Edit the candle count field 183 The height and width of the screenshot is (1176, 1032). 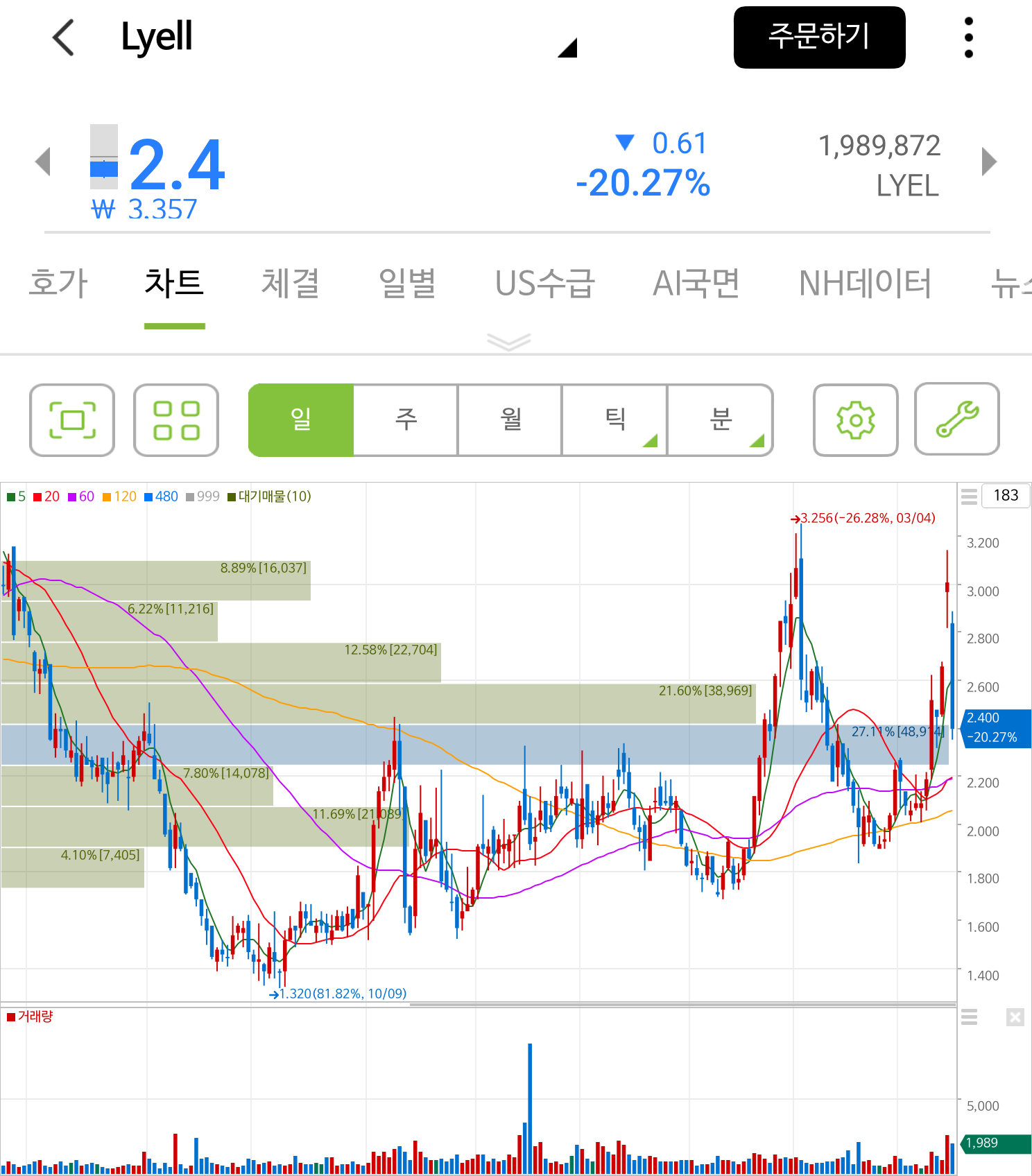coord(1006,495)
